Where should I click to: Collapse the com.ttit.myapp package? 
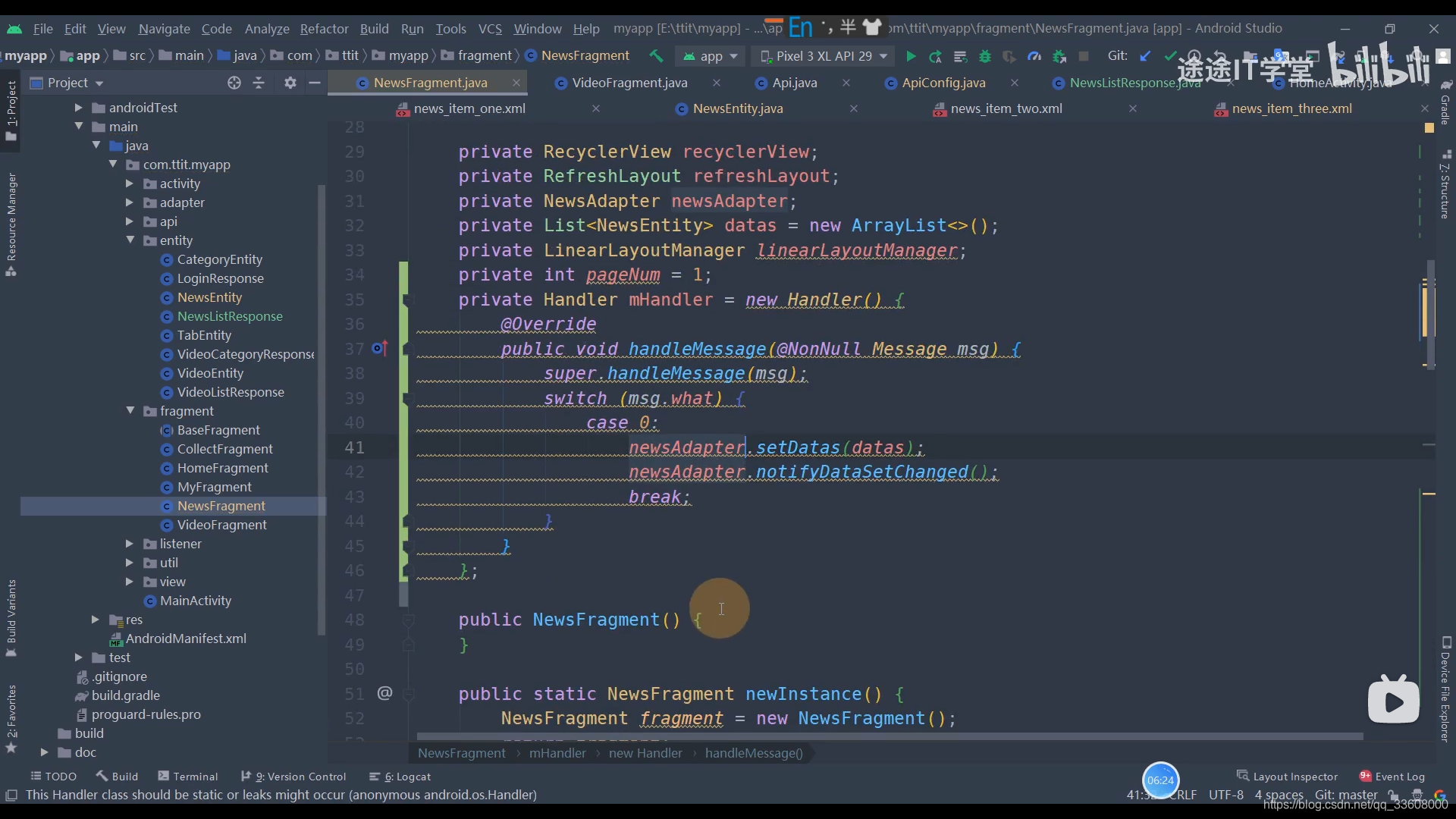[113, 165]
